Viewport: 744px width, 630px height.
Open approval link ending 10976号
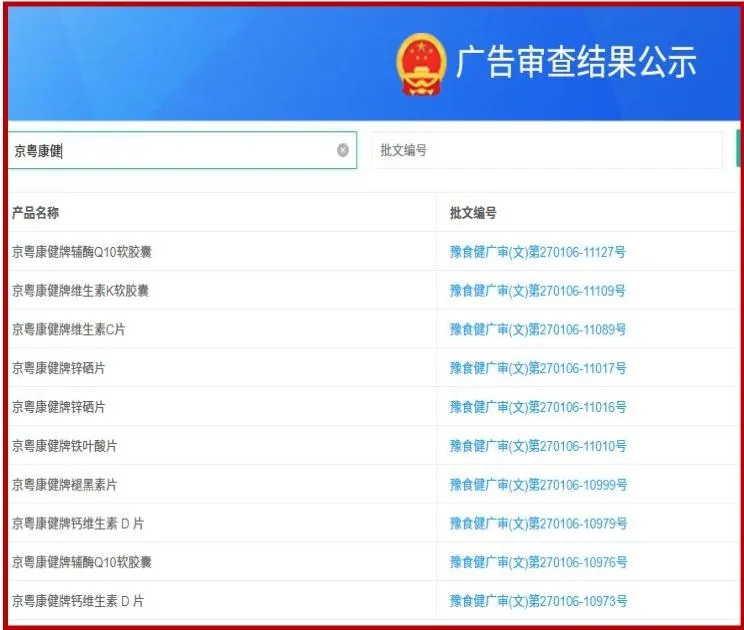[539, 562]
